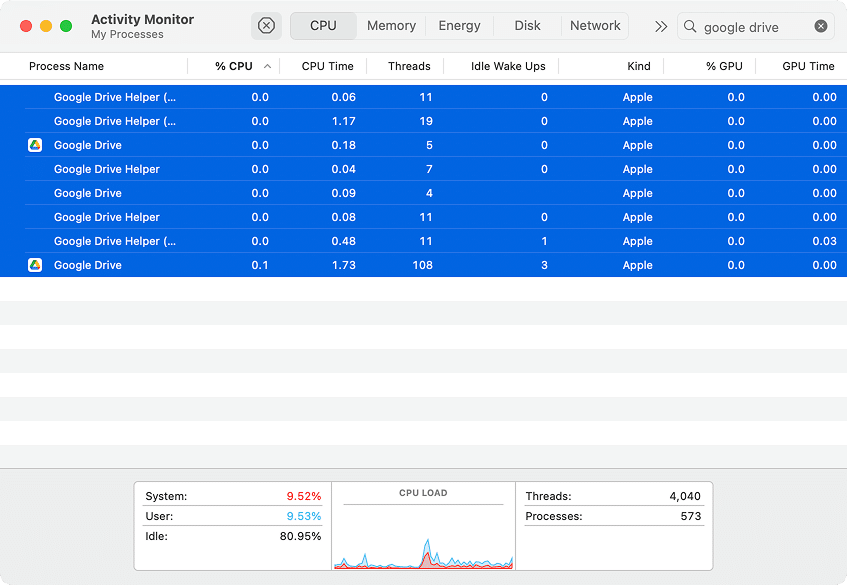Sort by GPU Time column header
Screen dimensions: 847x585
pyautogui.click(x=808, y=67)
